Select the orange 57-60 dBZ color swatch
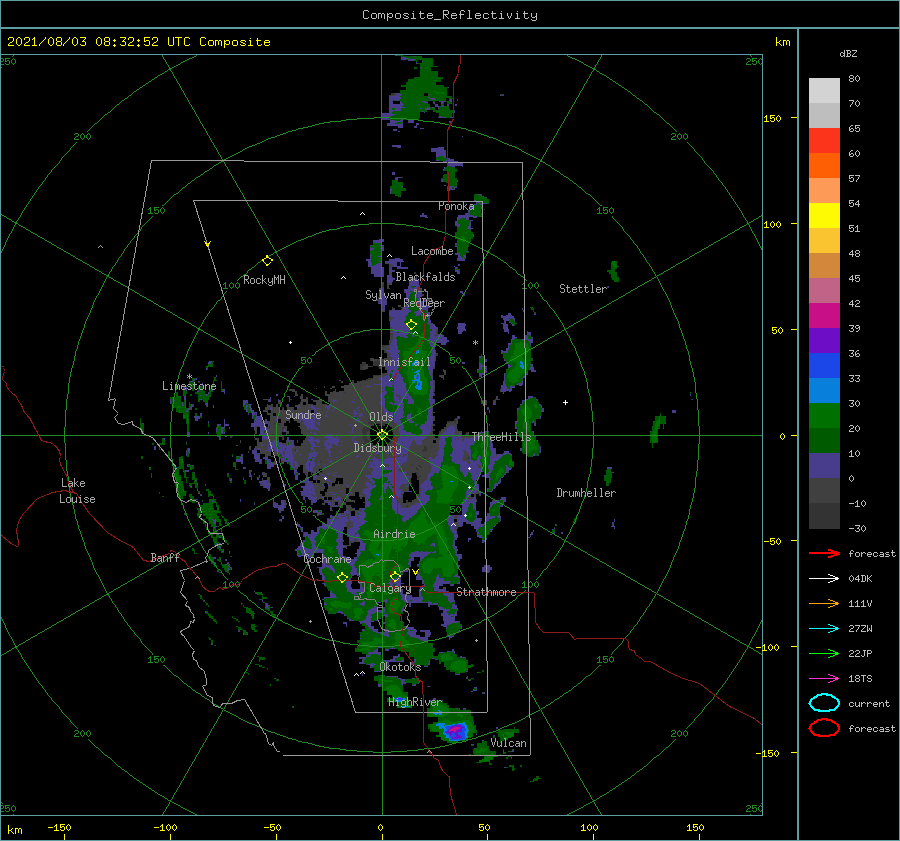Image resolution: width=900 pixels, height=841 pixels. pyautogui.click(x=824, y=166)
